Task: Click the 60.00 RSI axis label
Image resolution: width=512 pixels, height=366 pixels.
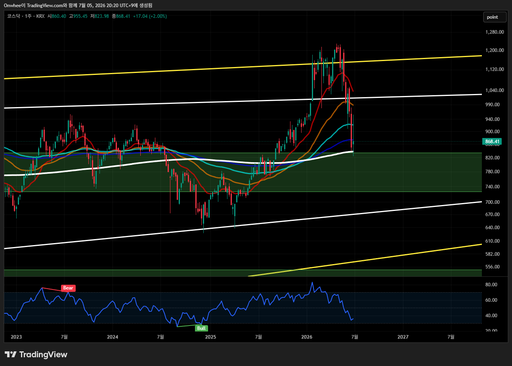Action: (491, 300)
